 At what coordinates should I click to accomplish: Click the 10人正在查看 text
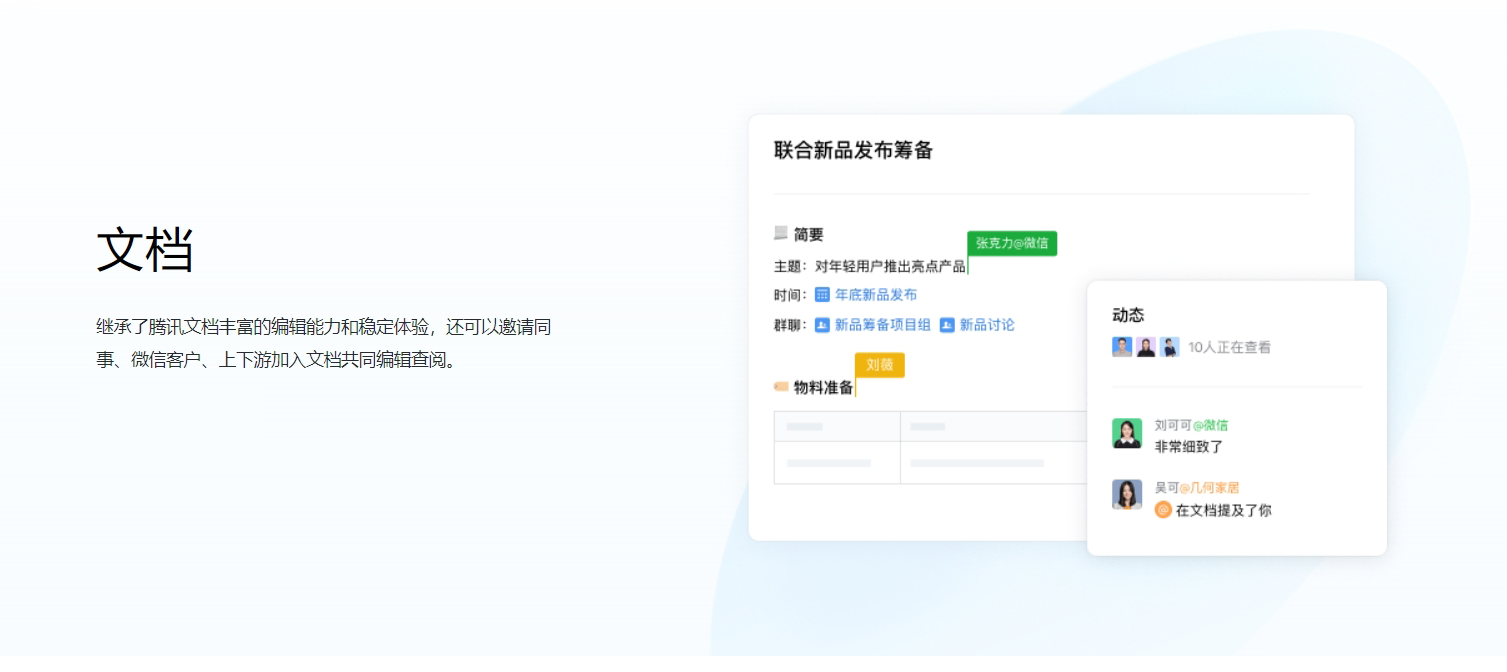pyautogui.click(x=1230, y=348)
